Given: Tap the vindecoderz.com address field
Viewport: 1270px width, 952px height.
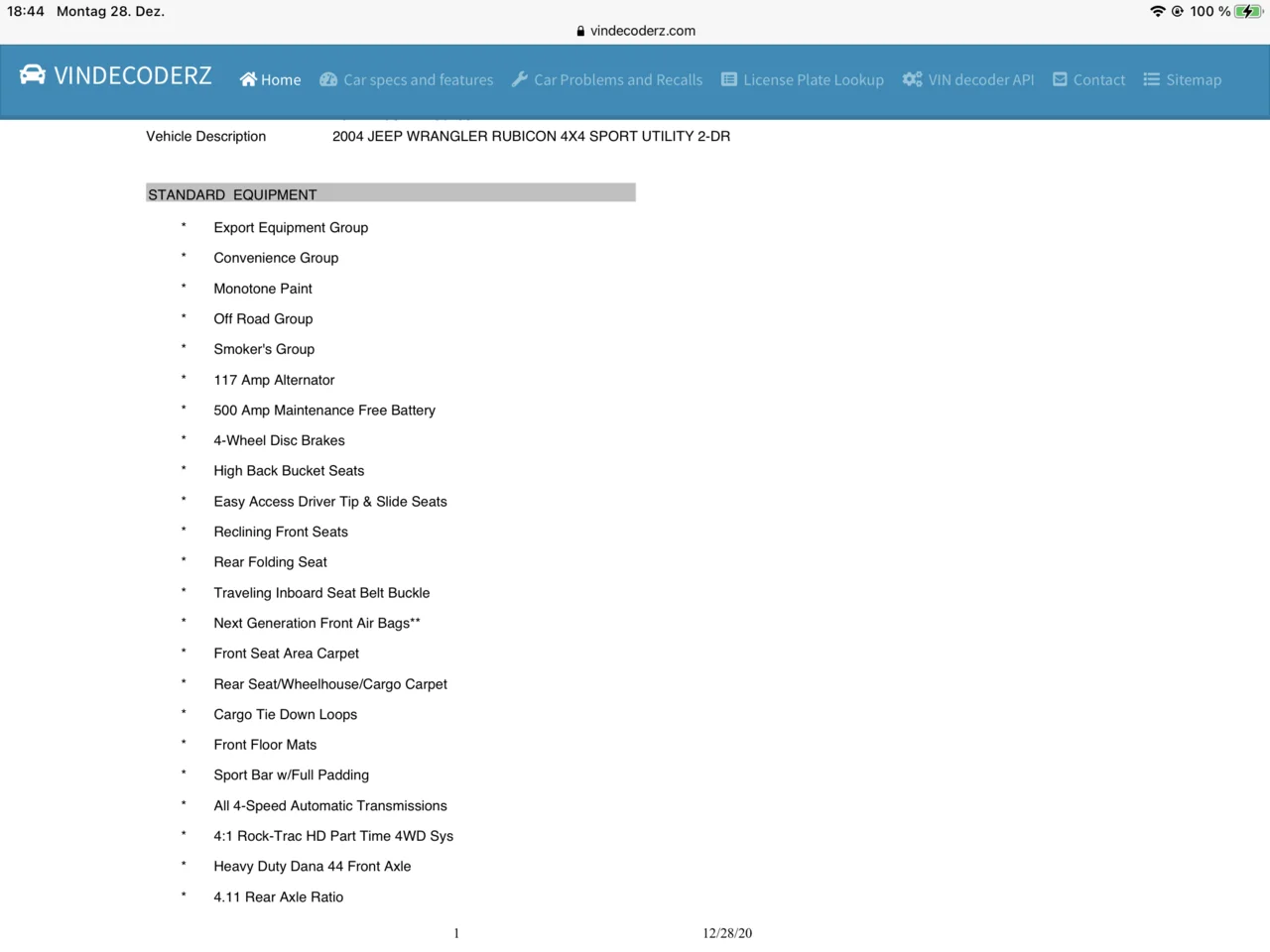Looking at the screenshot, I should point(643,31).
